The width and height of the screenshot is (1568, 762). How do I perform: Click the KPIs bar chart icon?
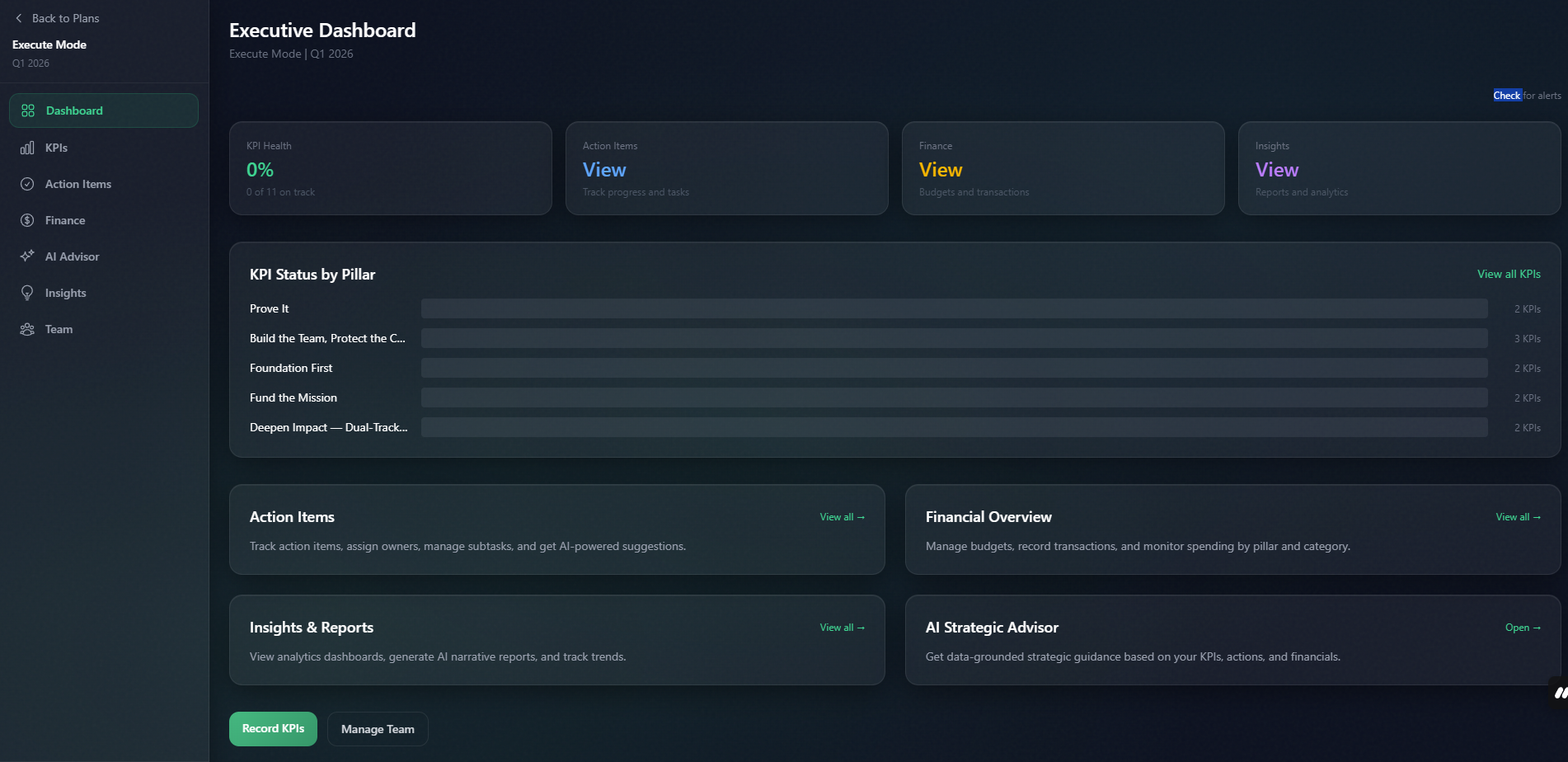click(27, 148)
